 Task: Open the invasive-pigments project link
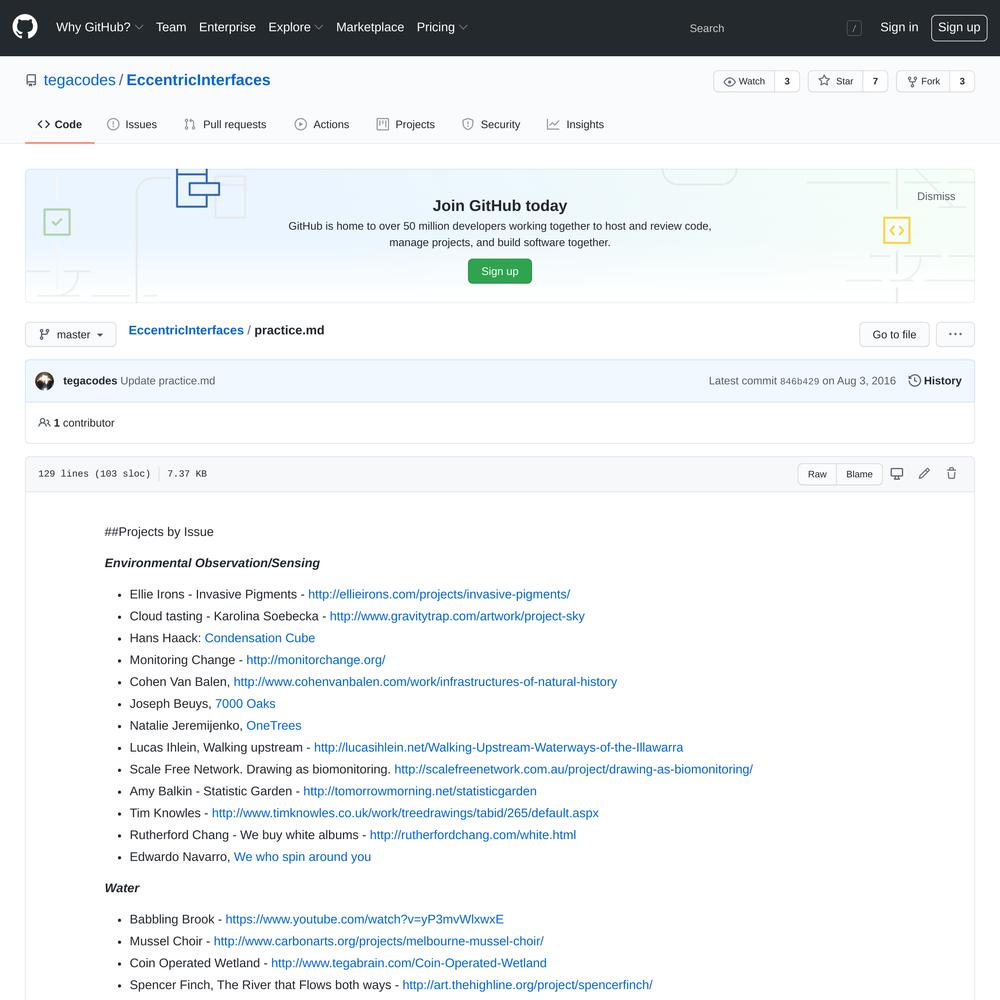click(439, 594)
